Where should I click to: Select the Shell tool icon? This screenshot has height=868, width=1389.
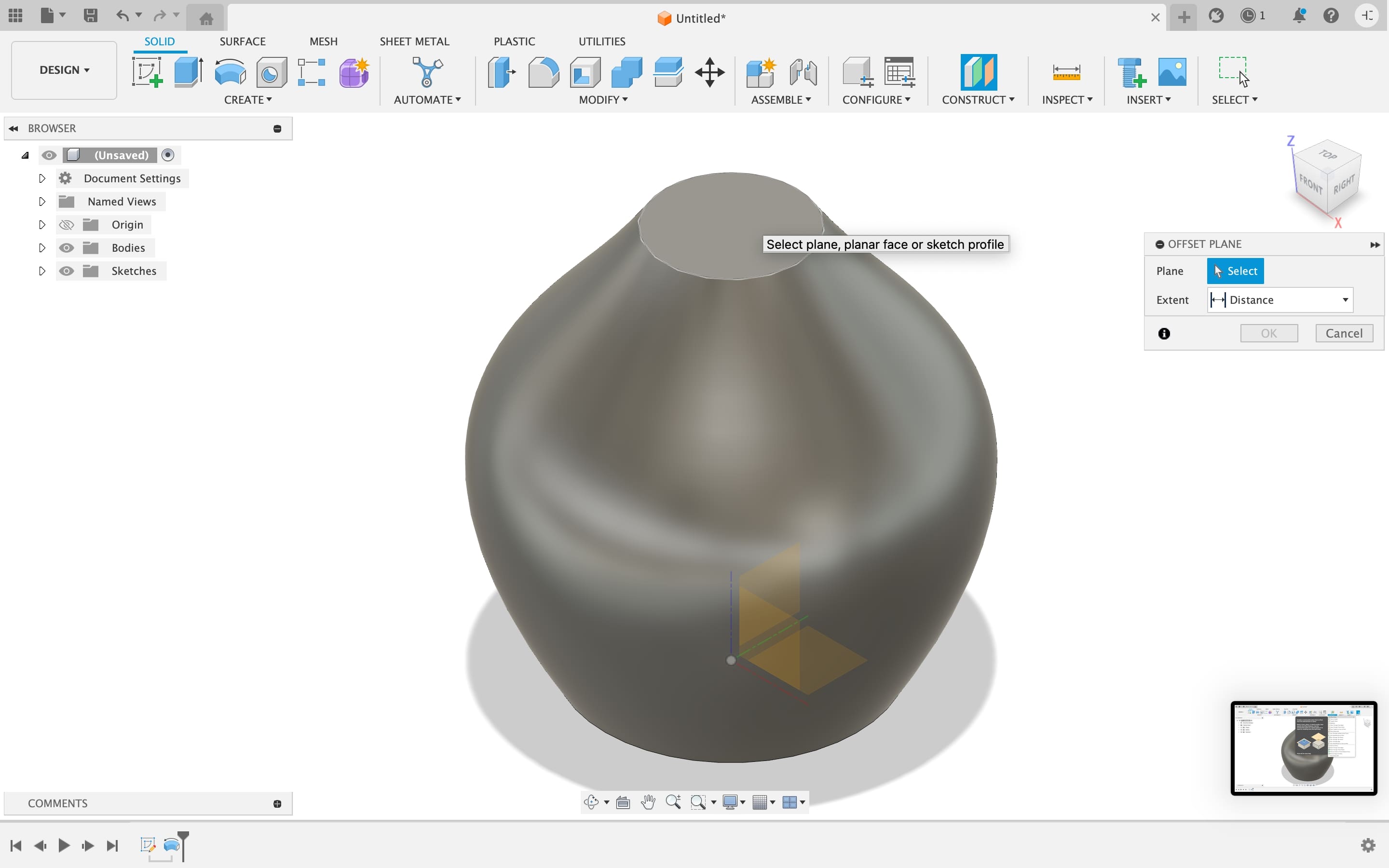click(586, 72)
